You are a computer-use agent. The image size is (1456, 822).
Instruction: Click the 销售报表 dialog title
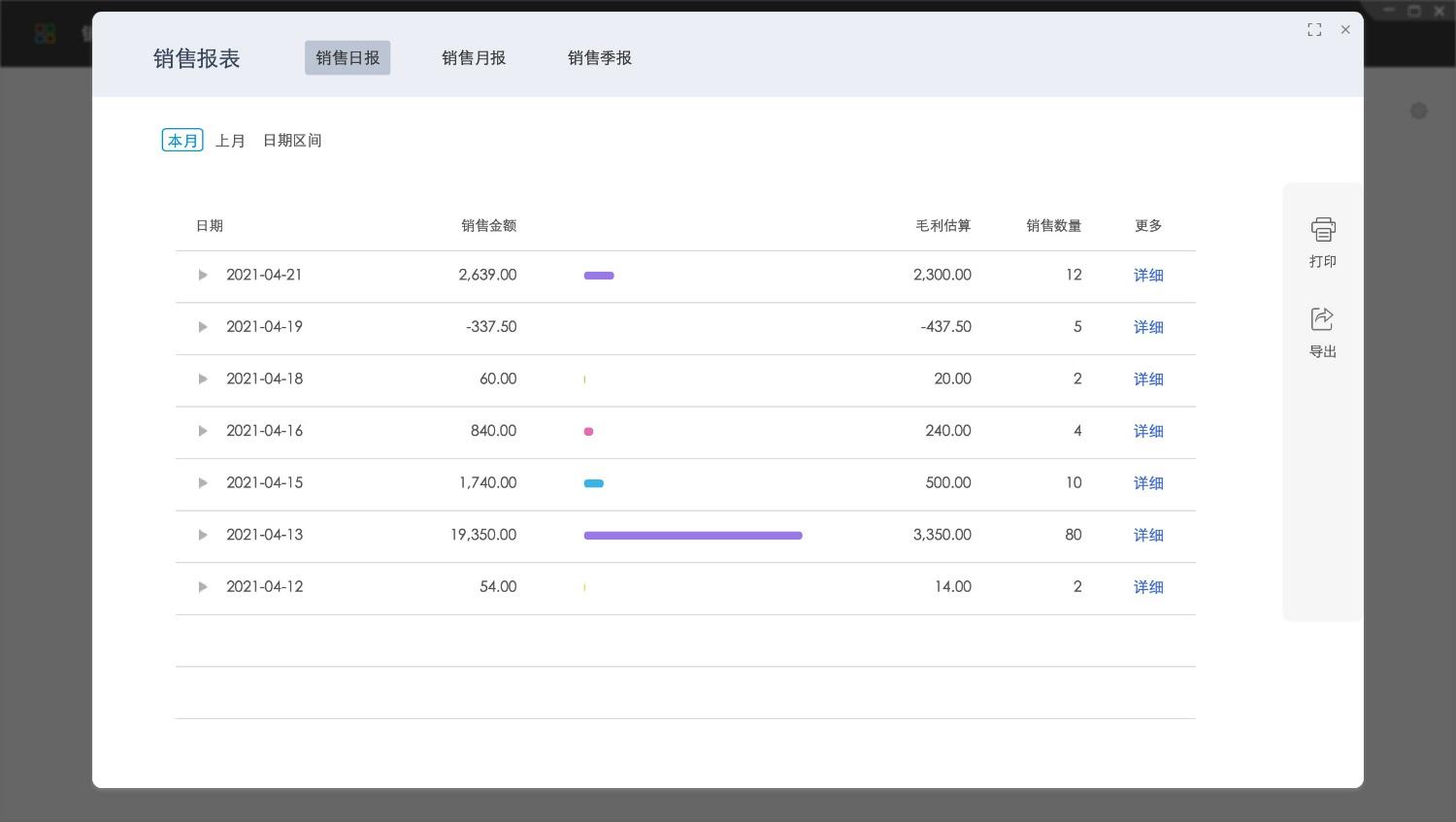click(197, 58)
